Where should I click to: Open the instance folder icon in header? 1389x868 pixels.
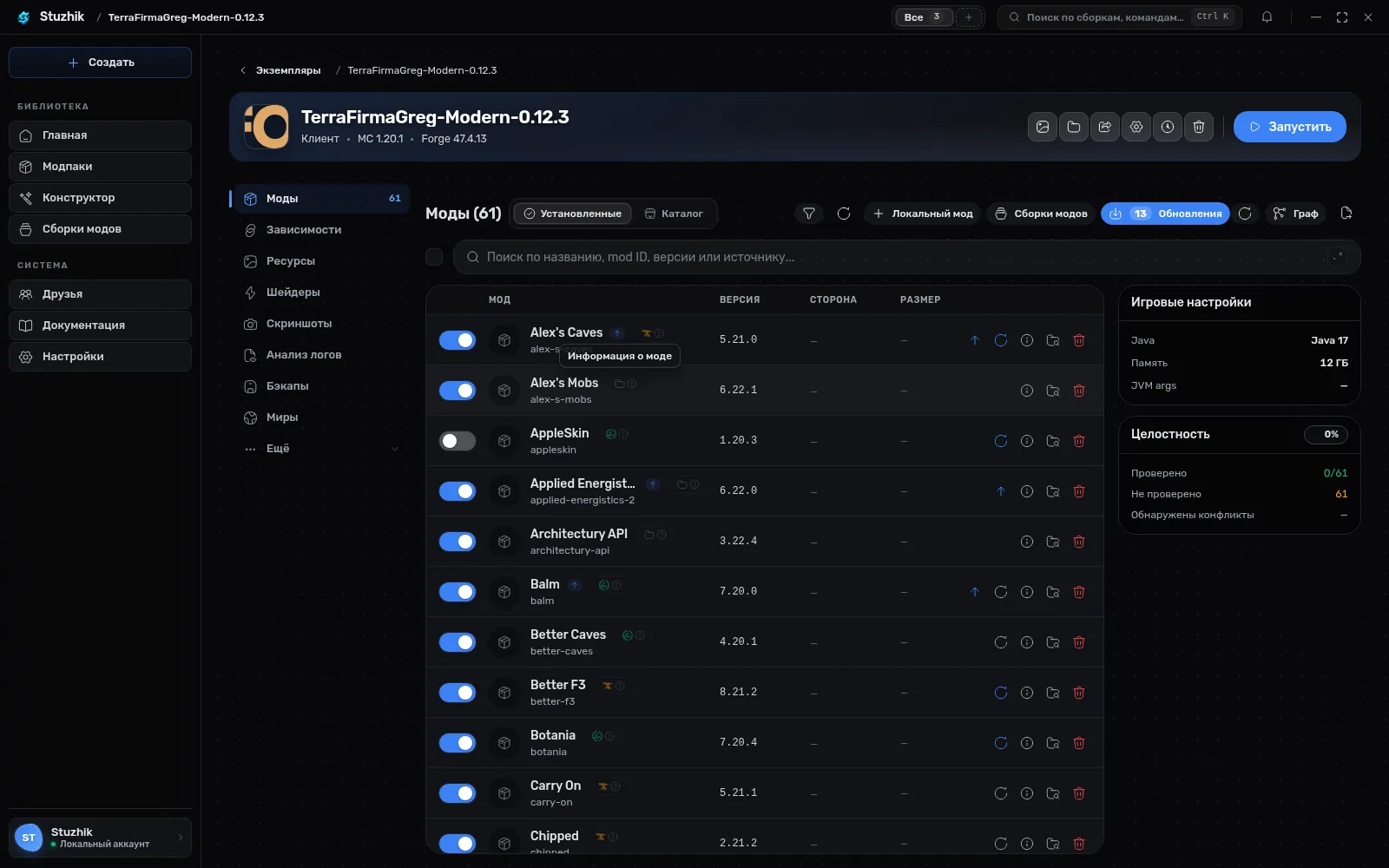1074,127
